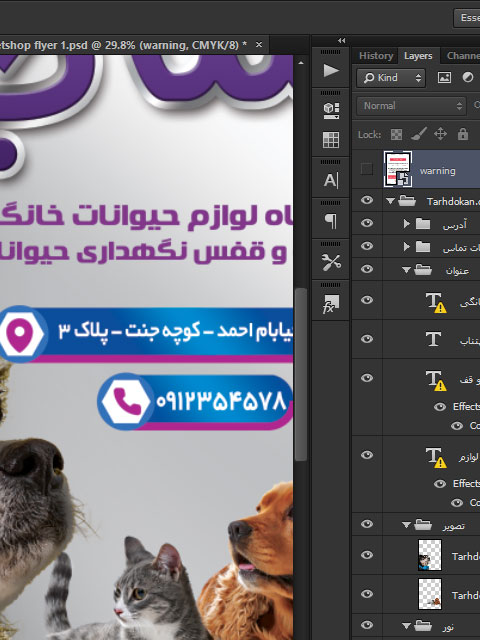Open the Actions panel play icon
The image size is (480, 640).
[x=331, y=71]
